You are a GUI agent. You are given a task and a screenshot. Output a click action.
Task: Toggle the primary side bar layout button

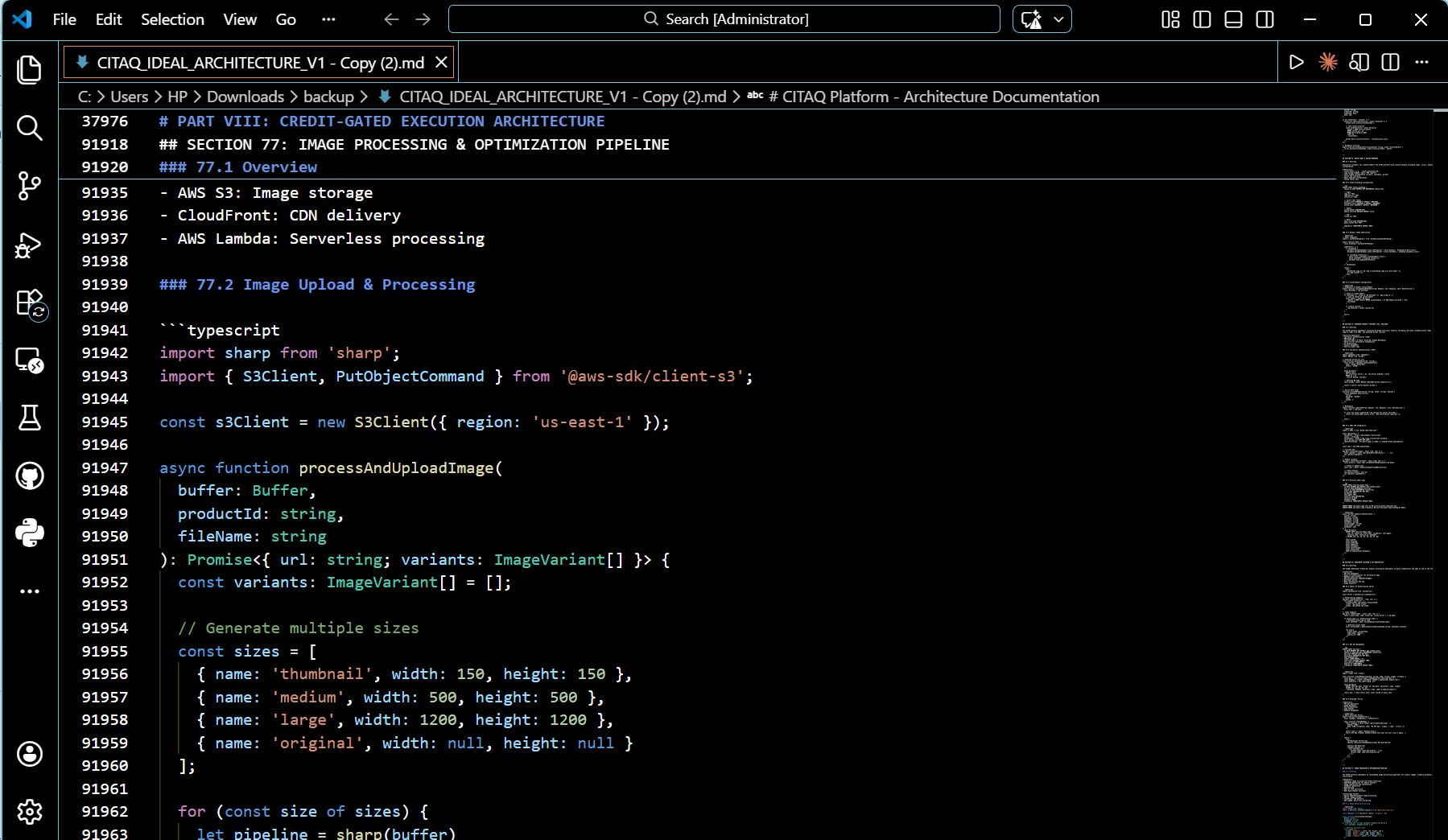1202,19
